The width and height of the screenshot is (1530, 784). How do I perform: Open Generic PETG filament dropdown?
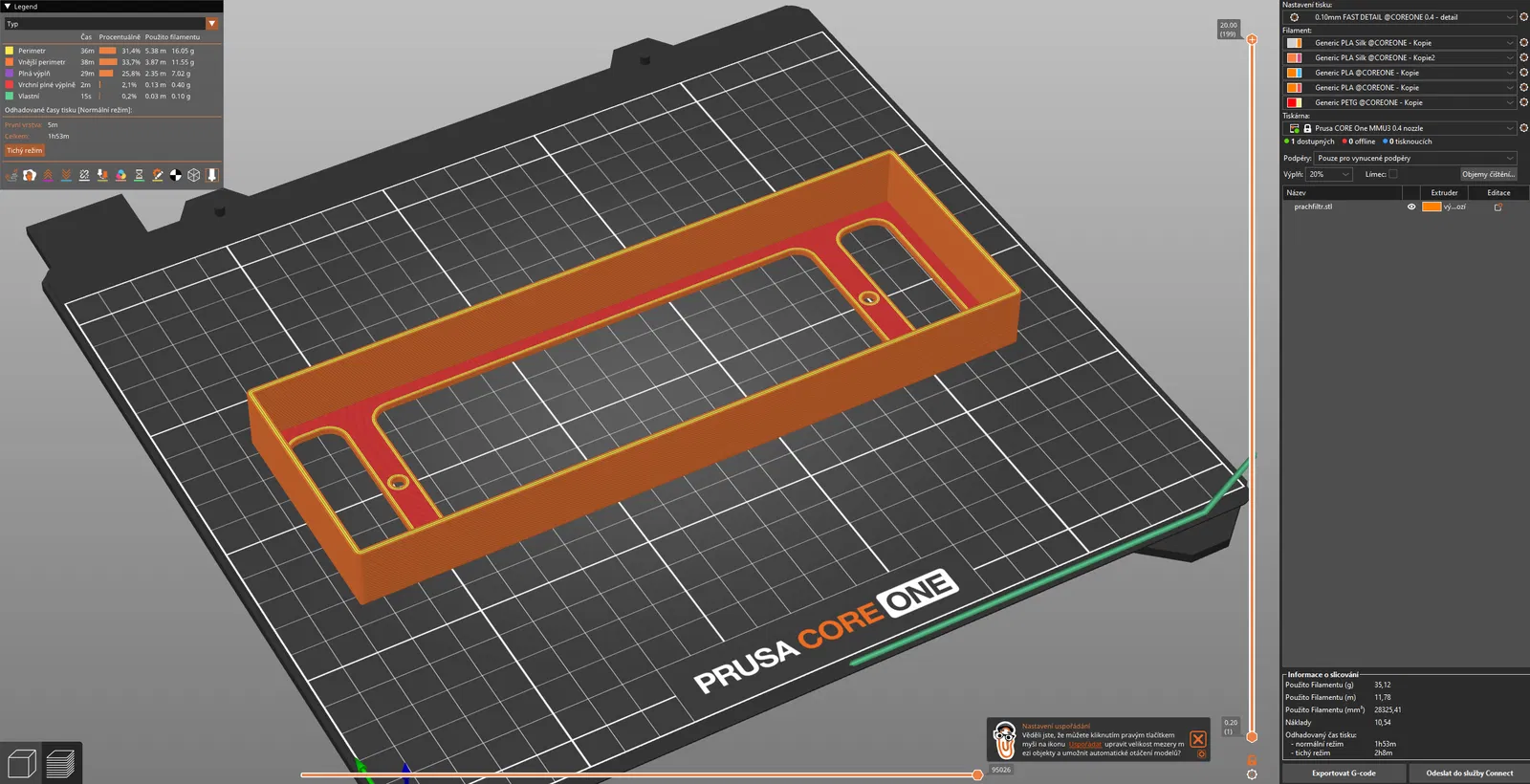1400,102
